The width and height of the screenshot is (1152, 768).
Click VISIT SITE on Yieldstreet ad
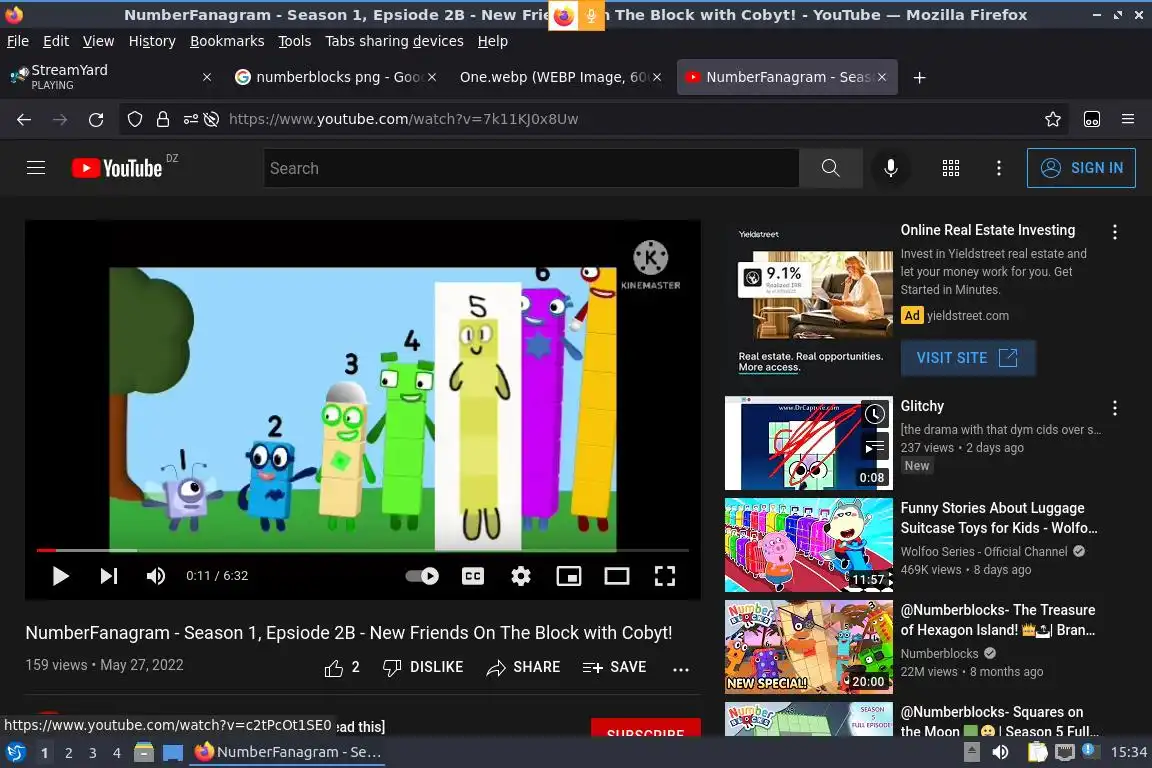[968, 358]
